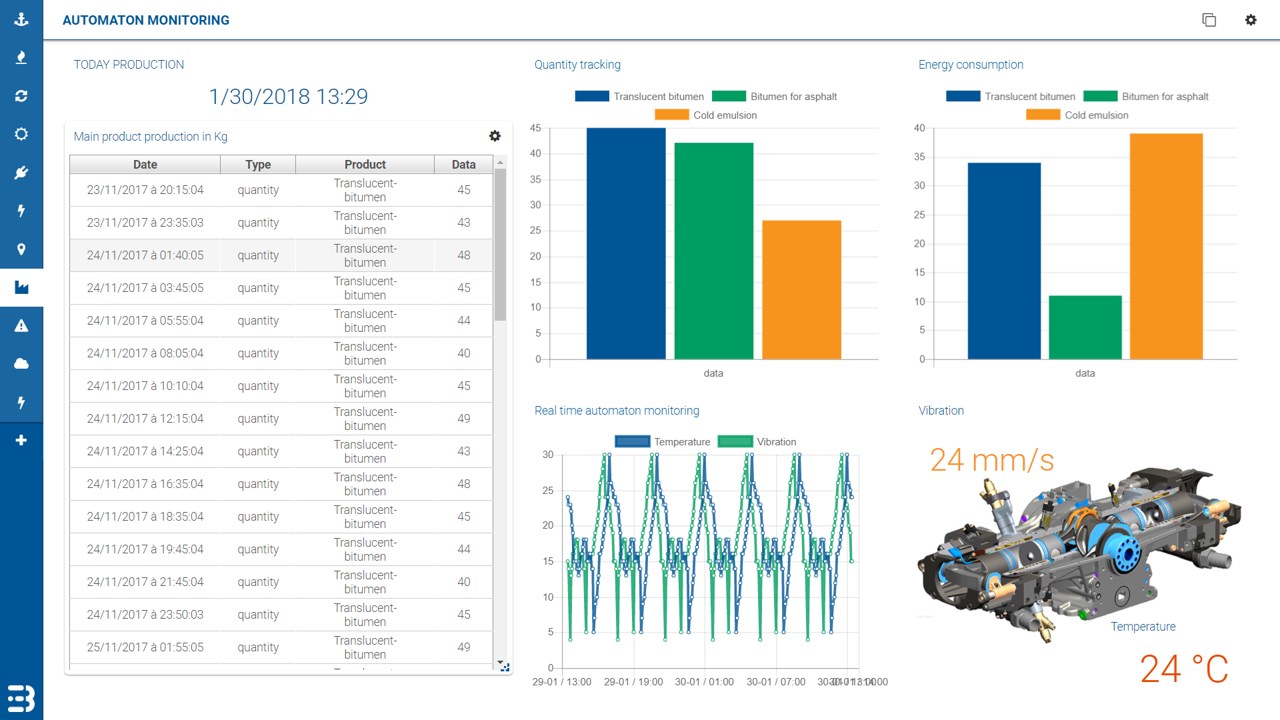The height and width of the screenshot is (720, 1280).
Task: Click the table scrollbar up arrow
Action: (500, 162)
